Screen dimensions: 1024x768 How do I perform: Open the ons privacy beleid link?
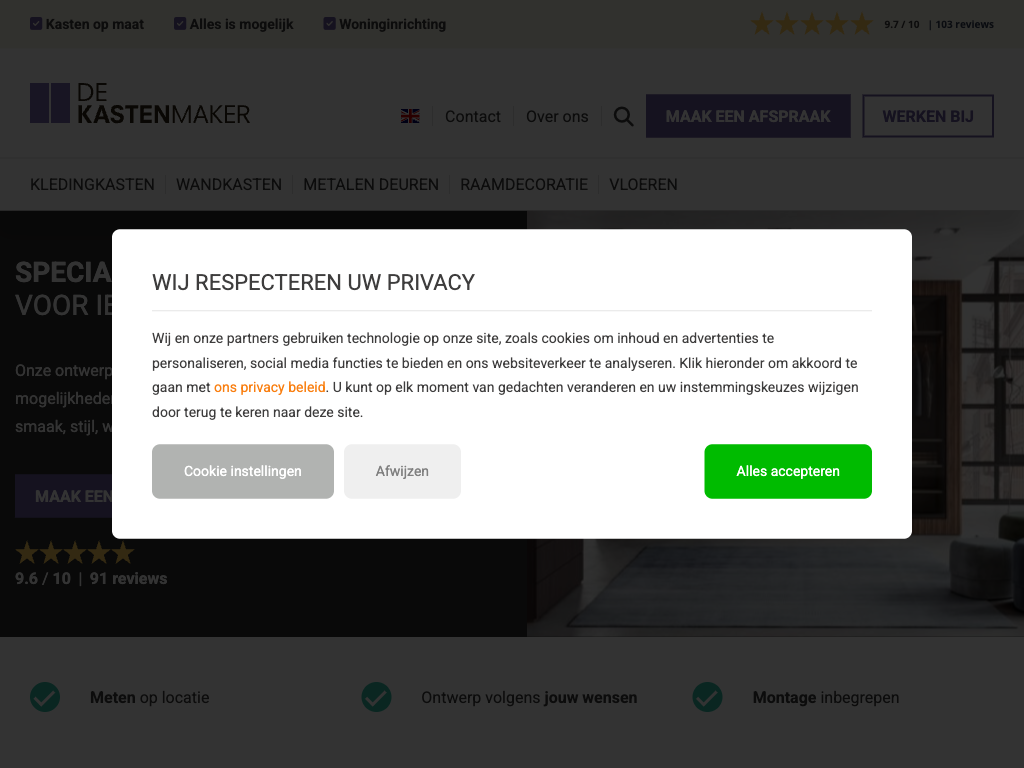(x=270, y=387)
